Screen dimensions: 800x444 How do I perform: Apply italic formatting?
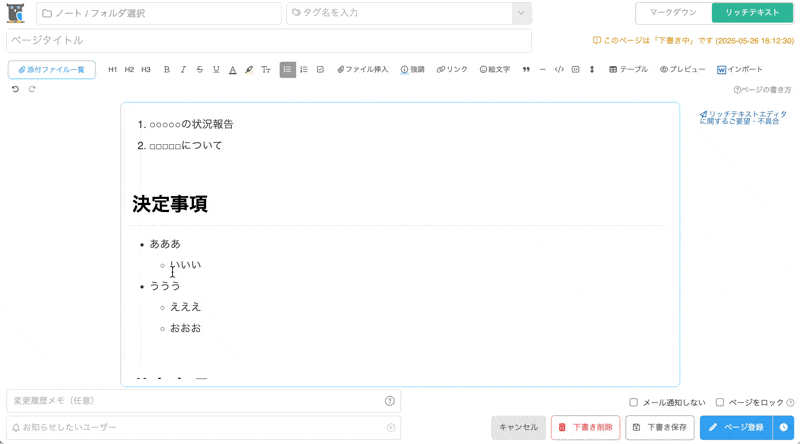(183, 70)
